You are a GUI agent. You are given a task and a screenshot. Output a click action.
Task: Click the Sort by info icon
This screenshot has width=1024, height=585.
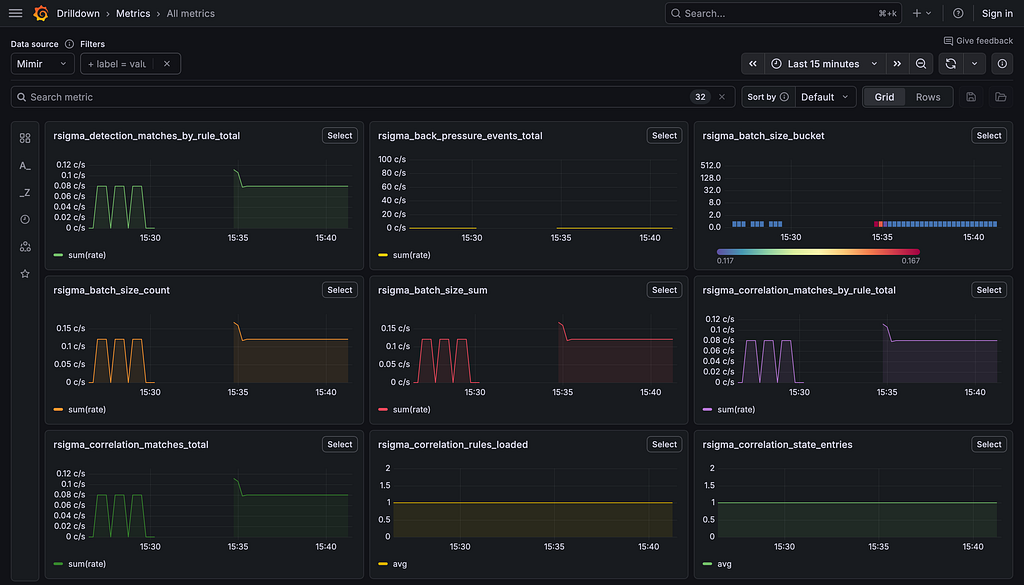[784, 97]
